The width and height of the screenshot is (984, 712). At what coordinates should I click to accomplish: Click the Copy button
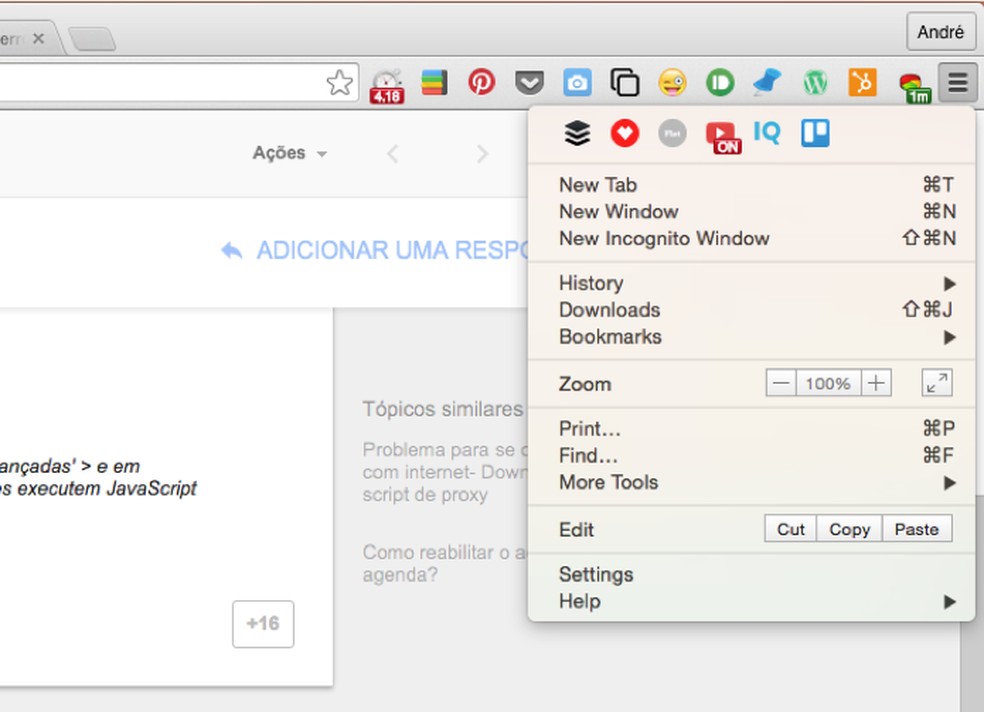(x=849, y=529)
